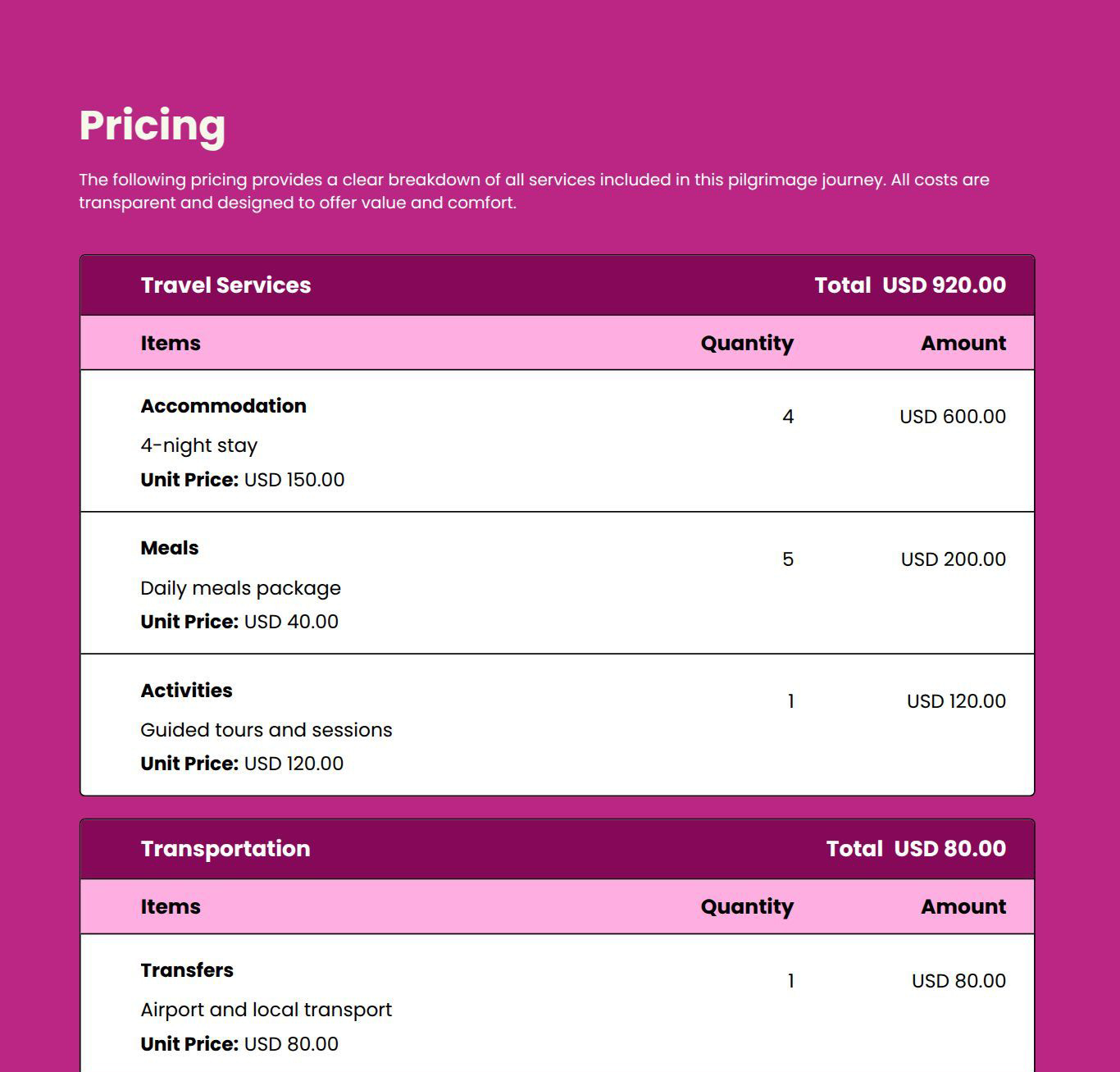Click Meals quantity value 5

coord(788,559)
